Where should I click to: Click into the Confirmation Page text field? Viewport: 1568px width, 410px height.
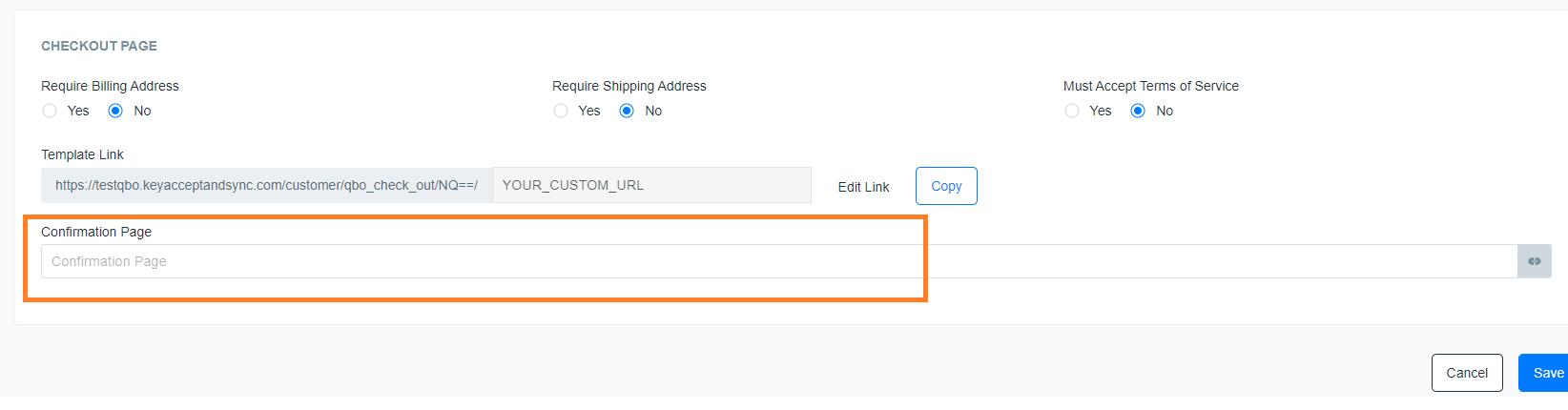[x=779, y=261]
